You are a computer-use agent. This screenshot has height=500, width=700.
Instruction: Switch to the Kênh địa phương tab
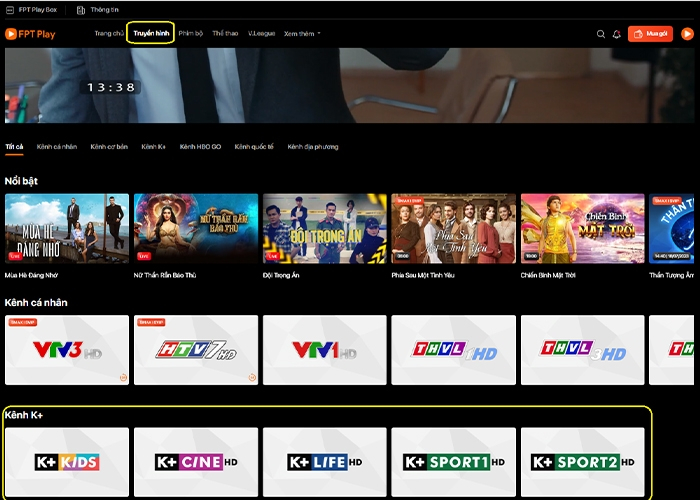(312, 147)
